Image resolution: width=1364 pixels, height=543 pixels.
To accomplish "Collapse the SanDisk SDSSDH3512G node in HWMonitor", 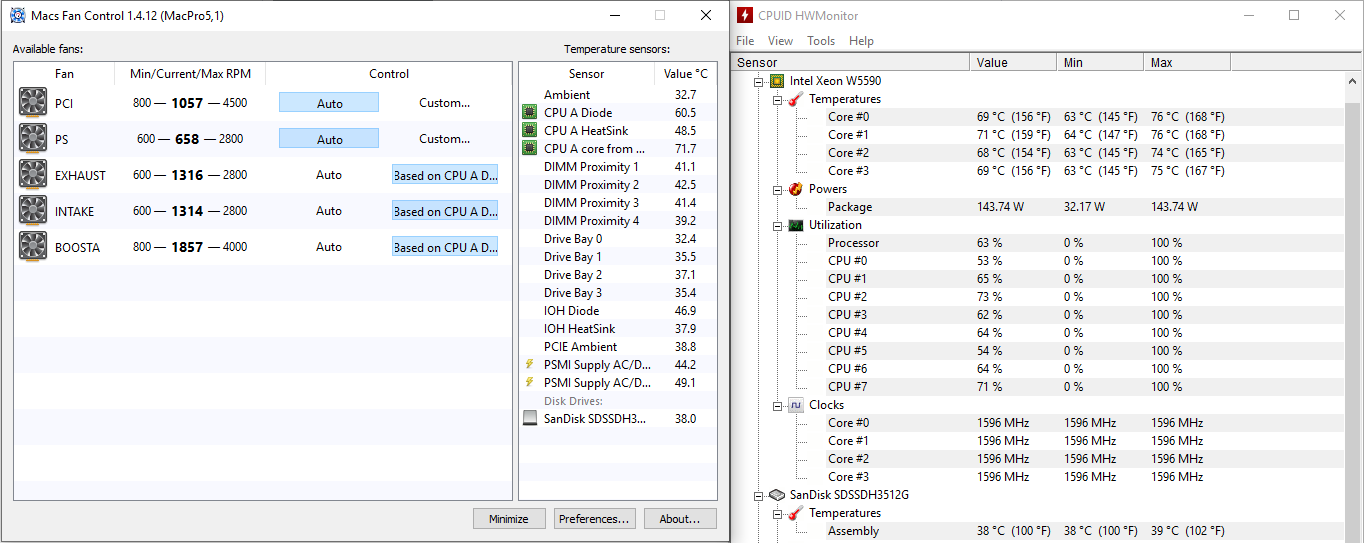I will click(x=759, y=495).
